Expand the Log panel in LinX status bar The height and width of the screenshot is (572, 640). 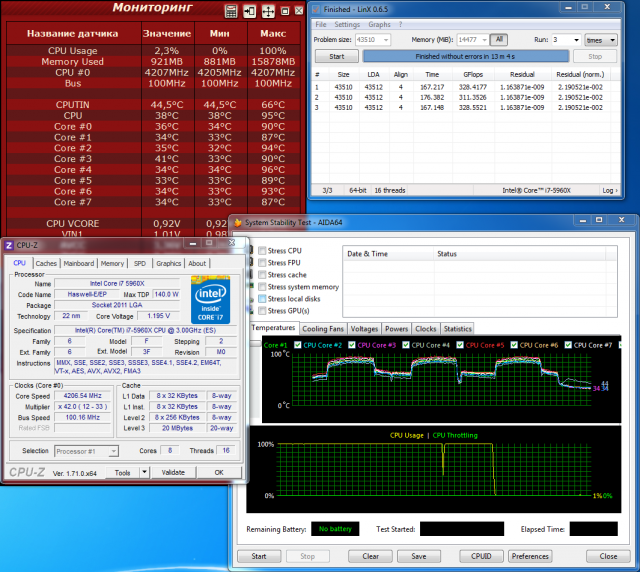[610, 191]
